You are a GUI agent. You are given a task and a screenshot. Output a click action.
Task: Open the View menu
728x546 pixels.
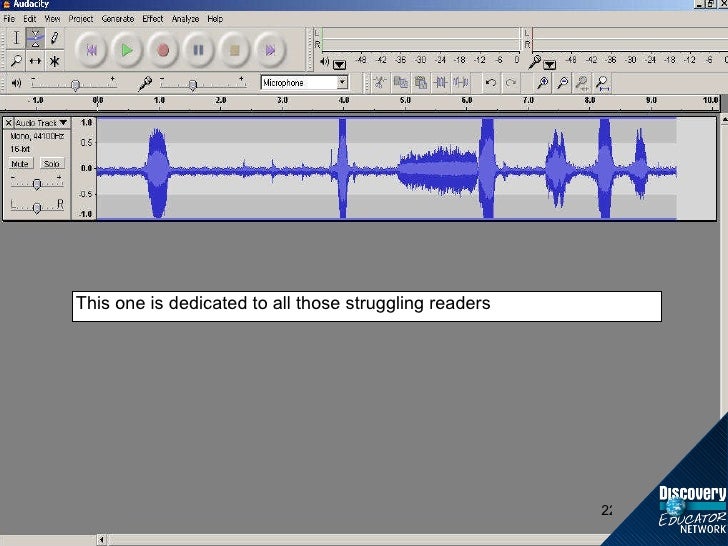click(x=52, y=19)
